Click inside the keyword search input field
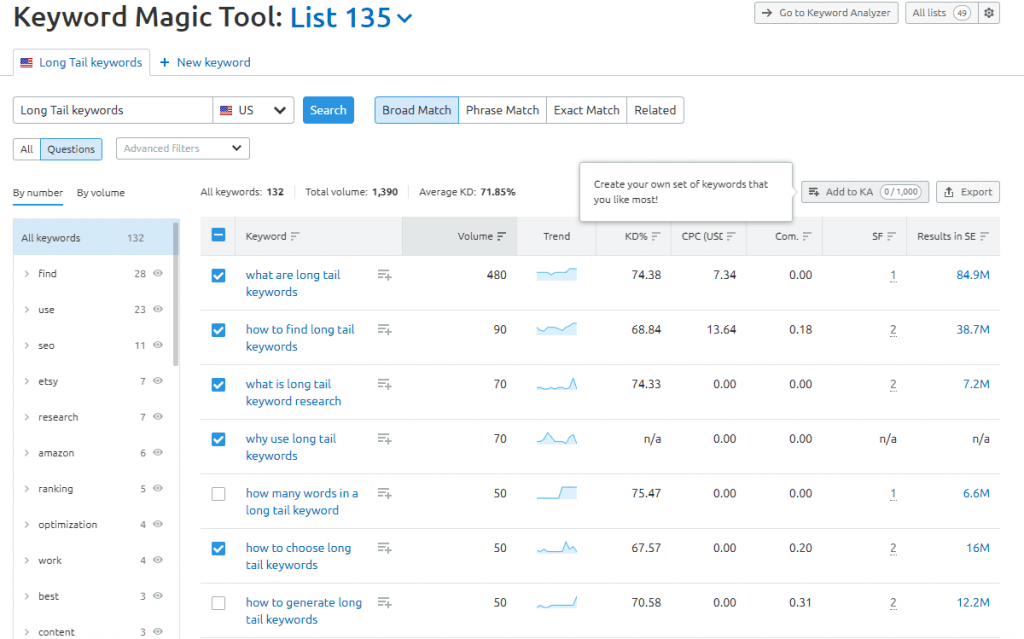 click(112, 110)
